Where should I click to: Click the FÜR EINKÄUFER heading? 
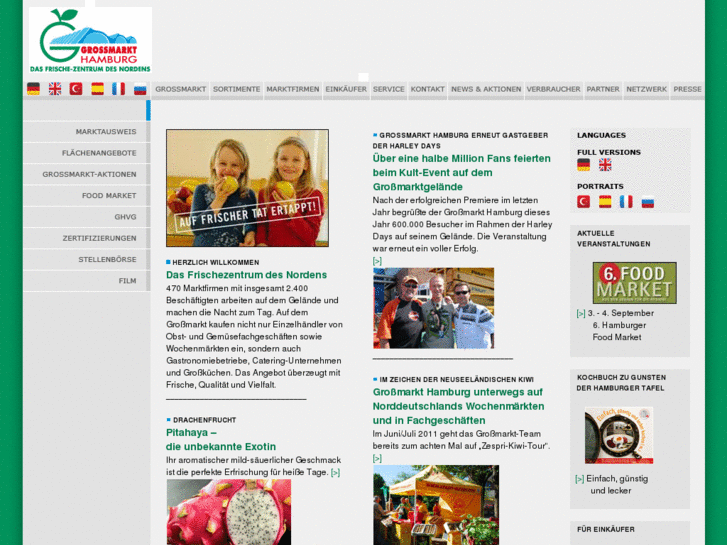click(x=606, y=529)
